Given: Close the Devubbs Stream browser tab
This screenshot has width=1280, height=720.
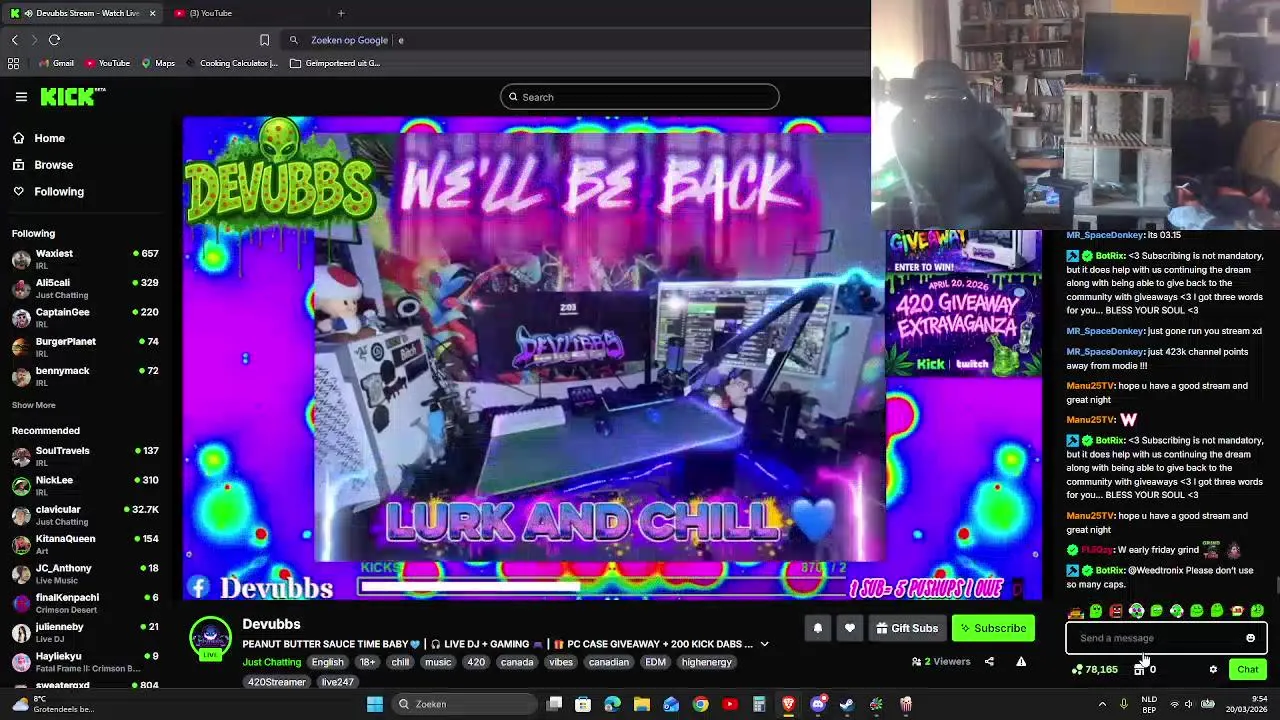Looking at the screenshot, I should tap(152, 13).
